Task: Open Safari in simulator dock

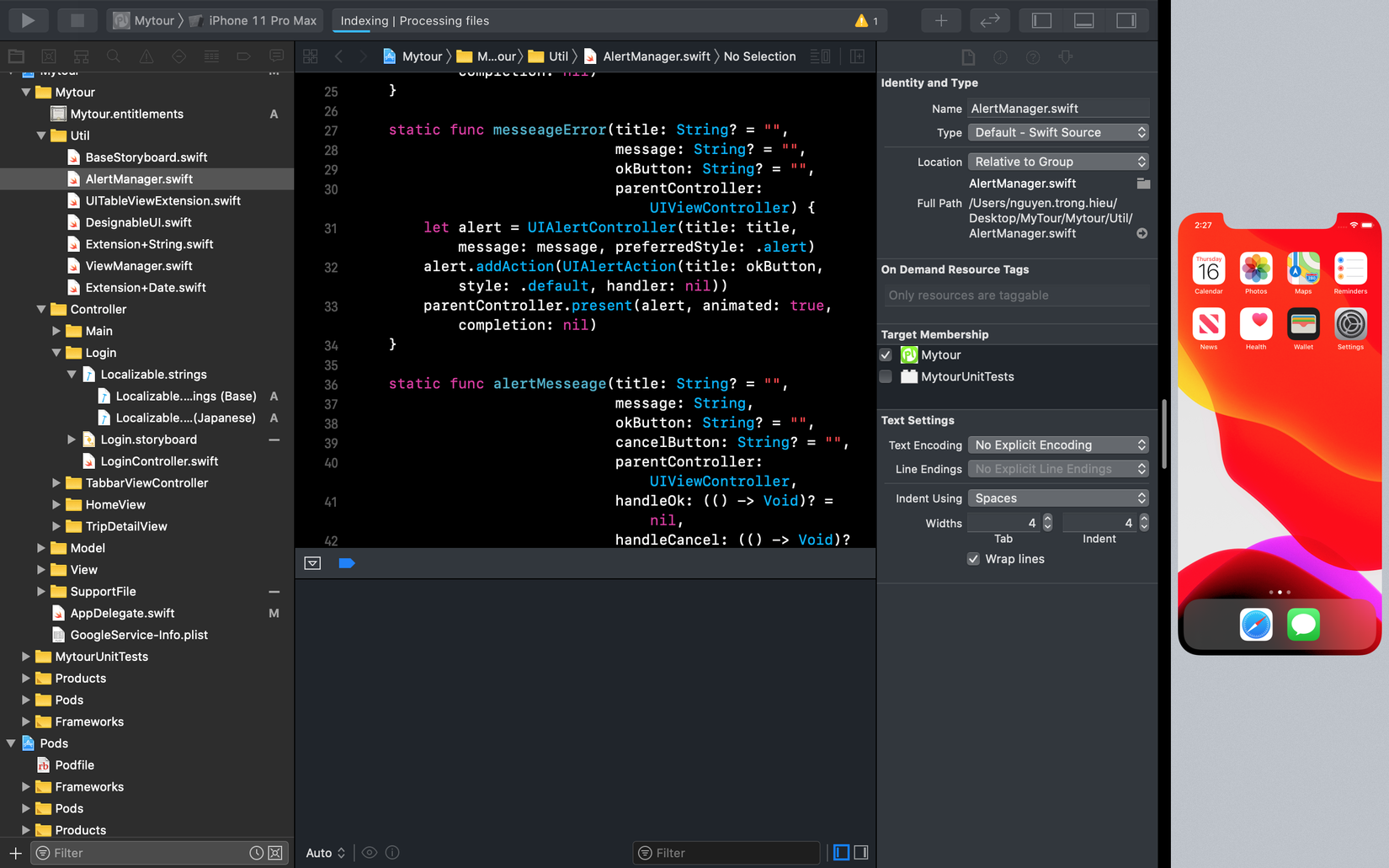Action: pos(1256,625)
